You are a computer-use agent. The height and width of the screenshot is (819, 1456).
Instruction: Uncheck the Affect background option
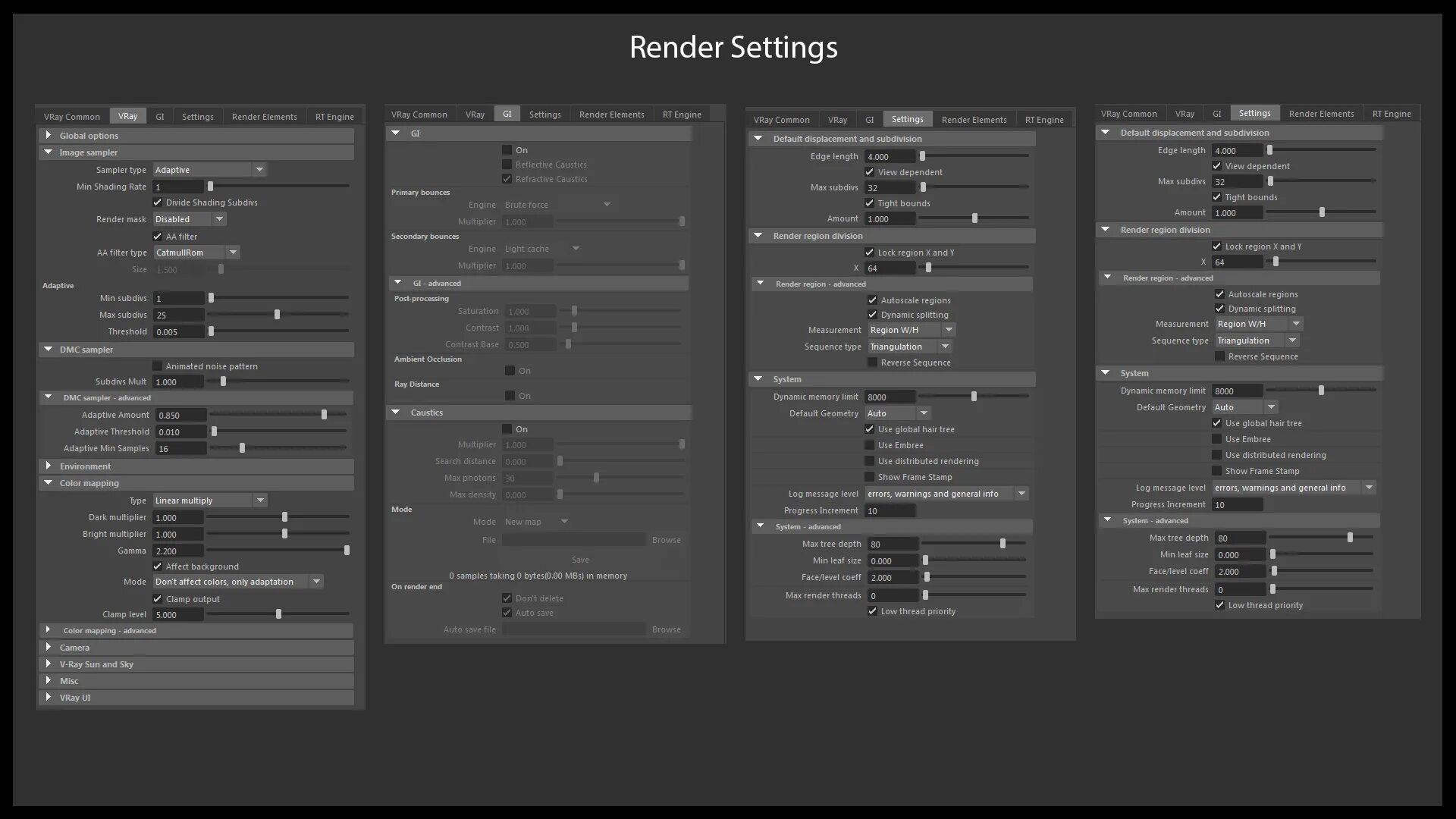pyautogui.click(x=158, y=566)
